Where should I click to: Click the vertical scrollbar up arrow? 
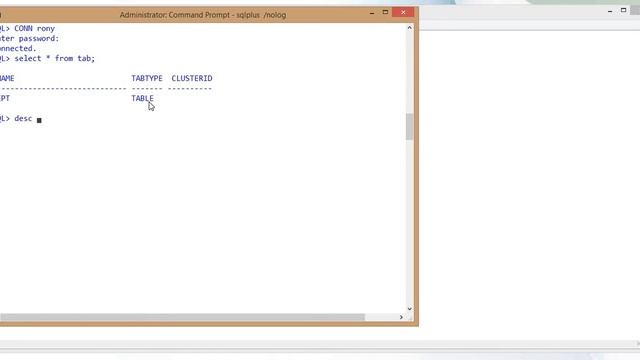409,28
